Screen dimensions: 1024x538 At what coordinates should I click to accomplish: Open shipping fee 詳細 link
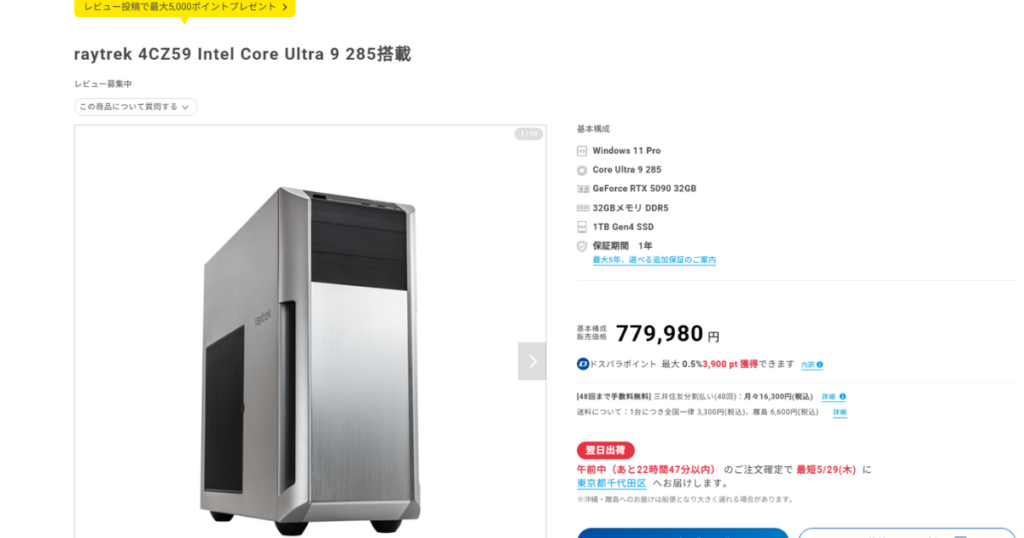tap(840, 413)
